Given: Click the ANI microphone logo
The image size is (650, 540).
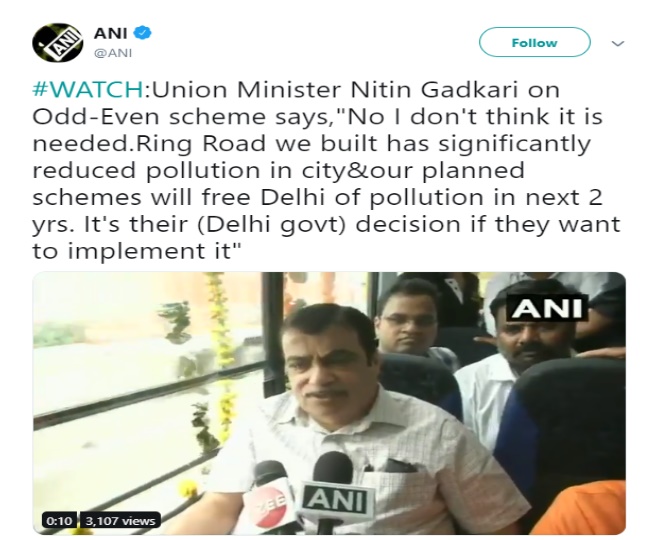Looking at the screenshot, I should 338,502.
